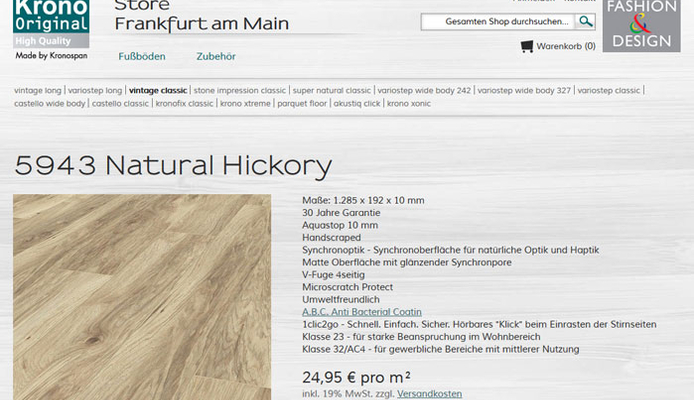Select castello wide body category
Image resolution: width=694 pixels, height=400 pixels.
pyautogui.click(x=50, y=104)
